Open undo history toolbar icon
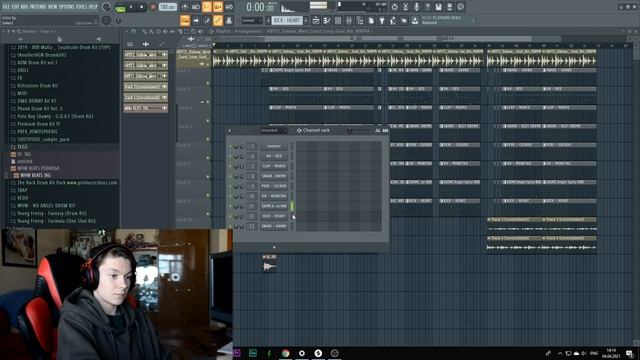 pyautogui.click(x=394, y=7)
